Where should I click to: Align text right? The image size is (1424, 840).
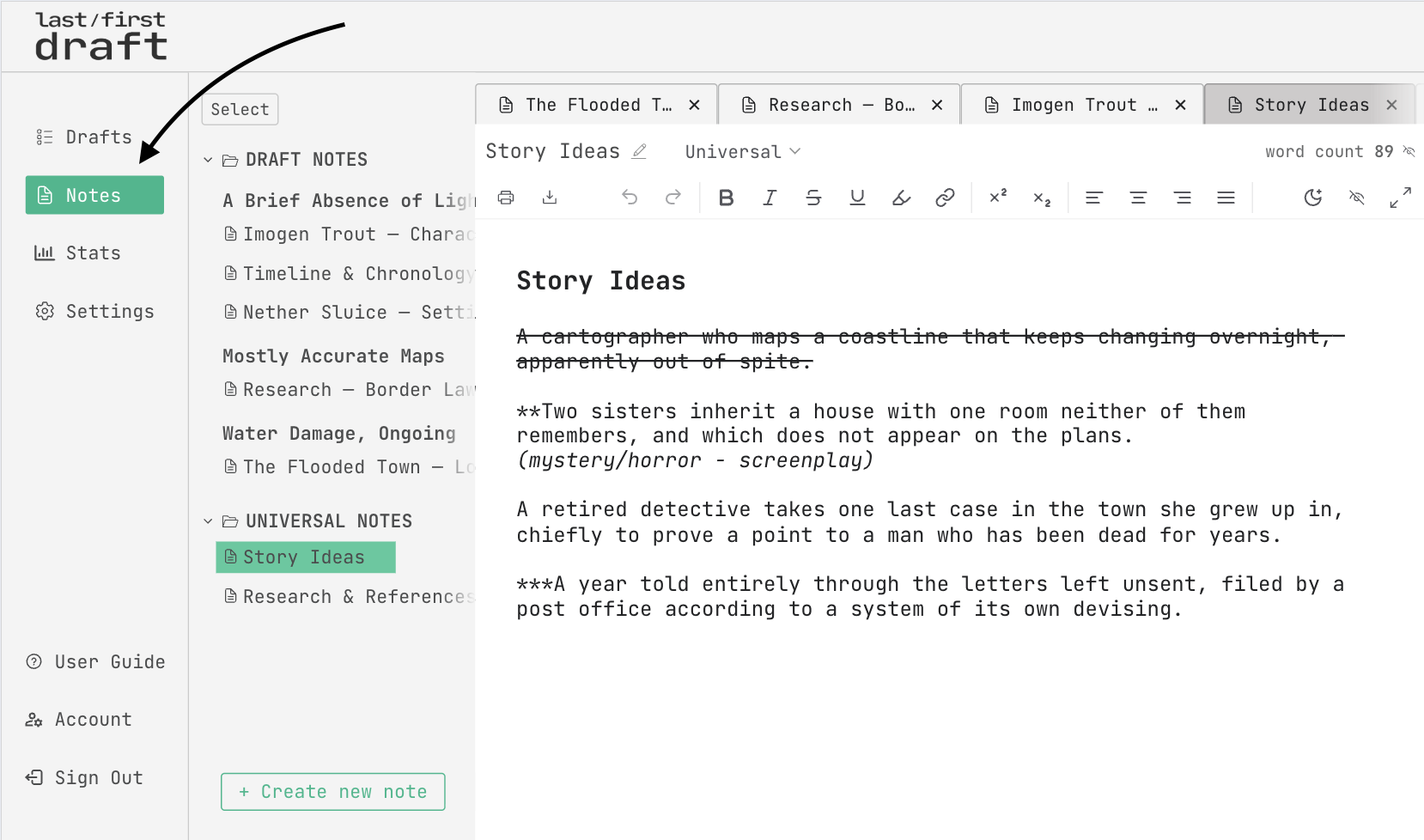1183,198
